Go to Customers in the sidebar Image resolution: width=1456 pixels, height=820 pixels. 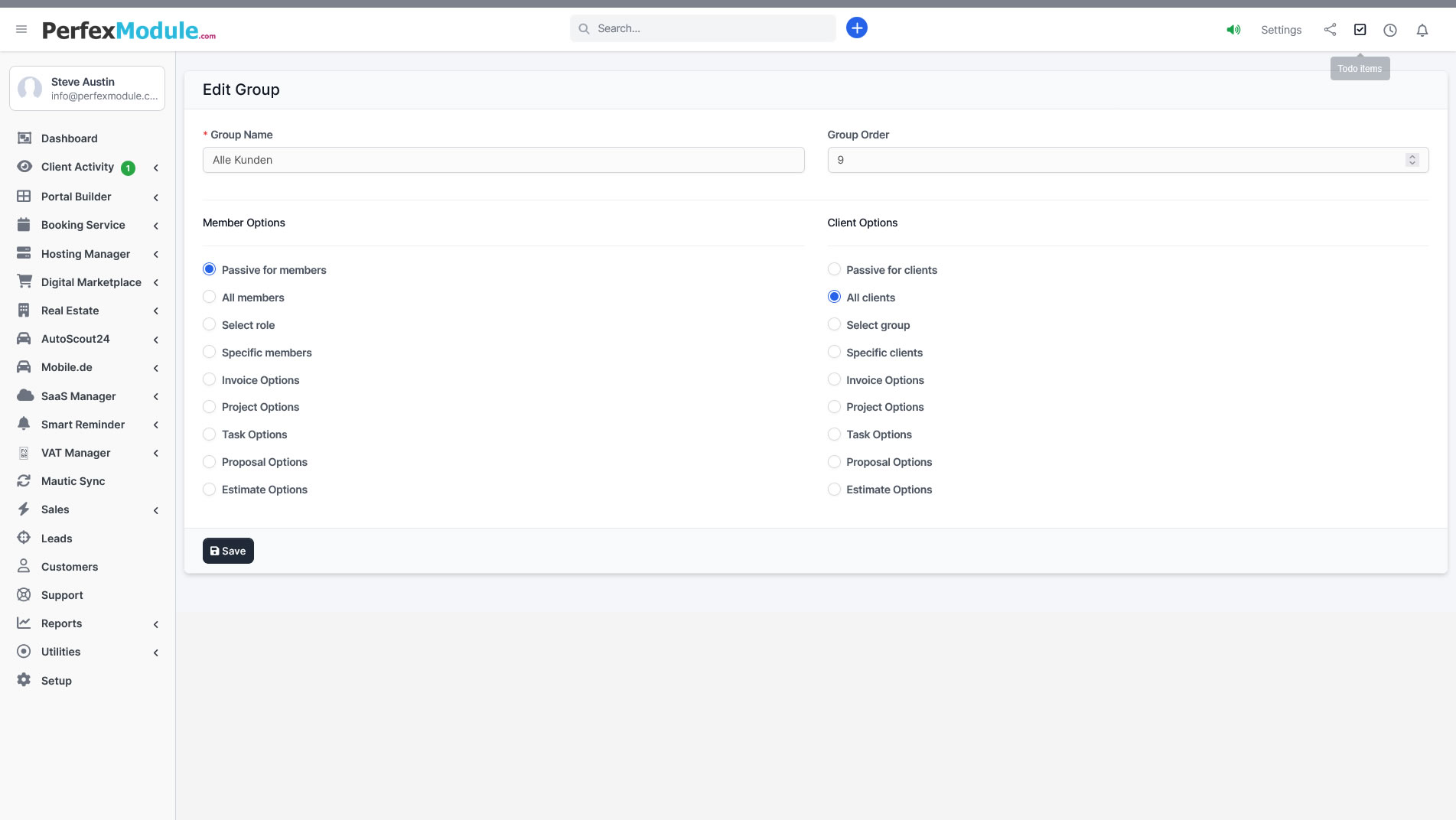(69, 567)
